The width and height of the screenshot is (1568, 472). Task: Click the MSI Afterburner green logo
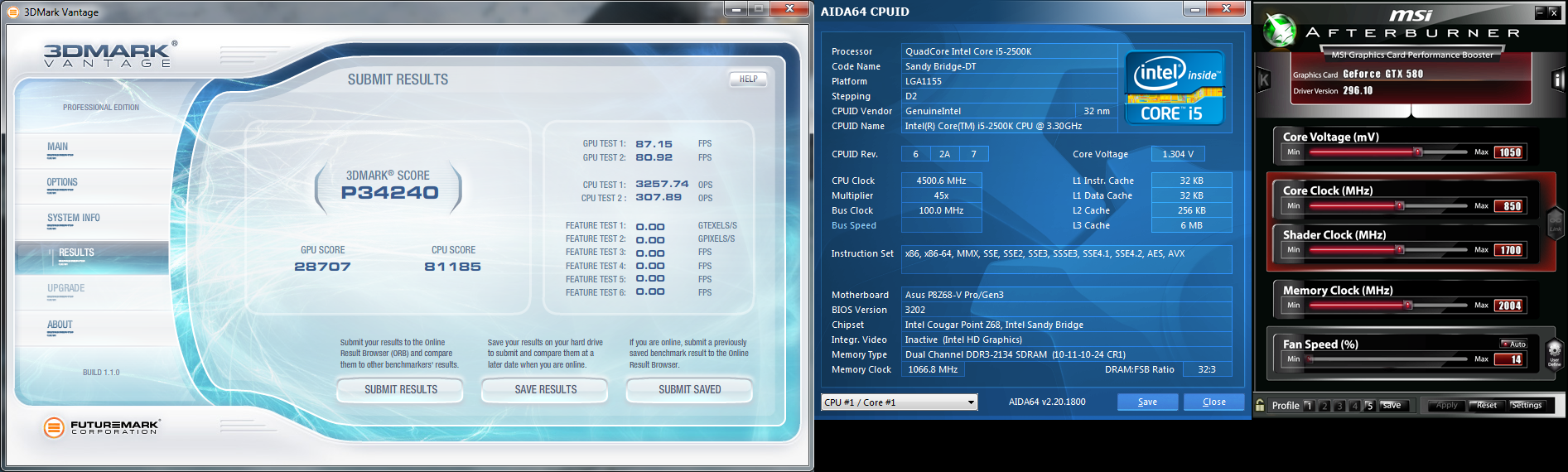point(1280,30)
